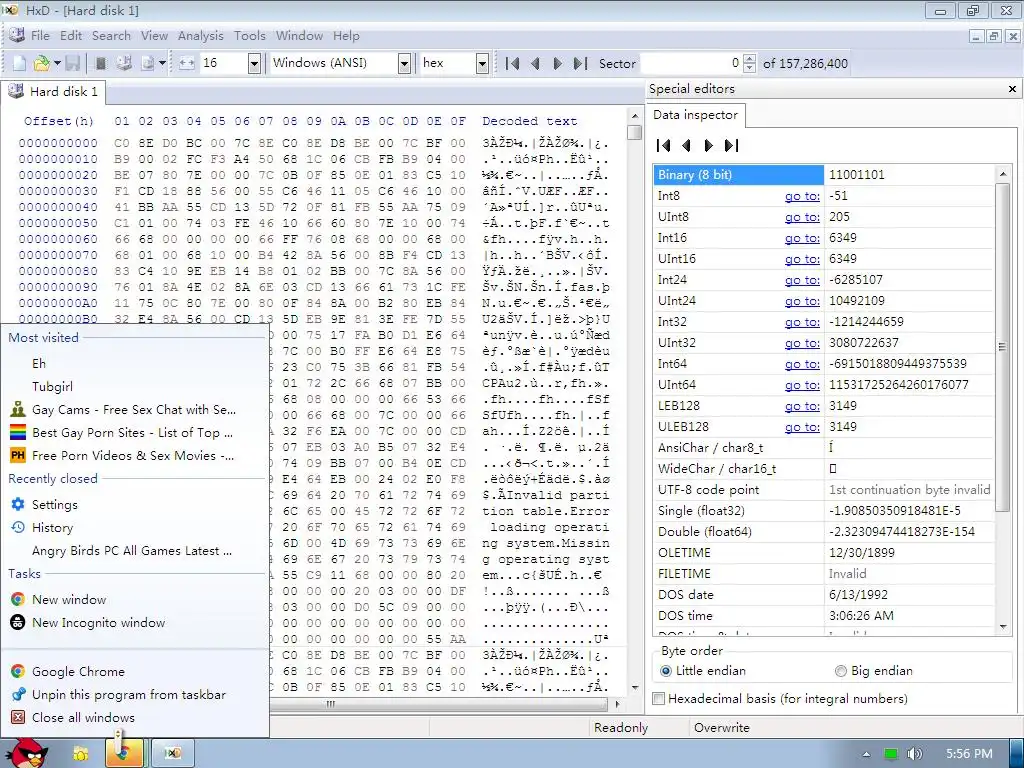The height and width of the screenshot is (768, 1024).
Task: Click the Int8 'go to:' link
Action: [x=802, y=196]
